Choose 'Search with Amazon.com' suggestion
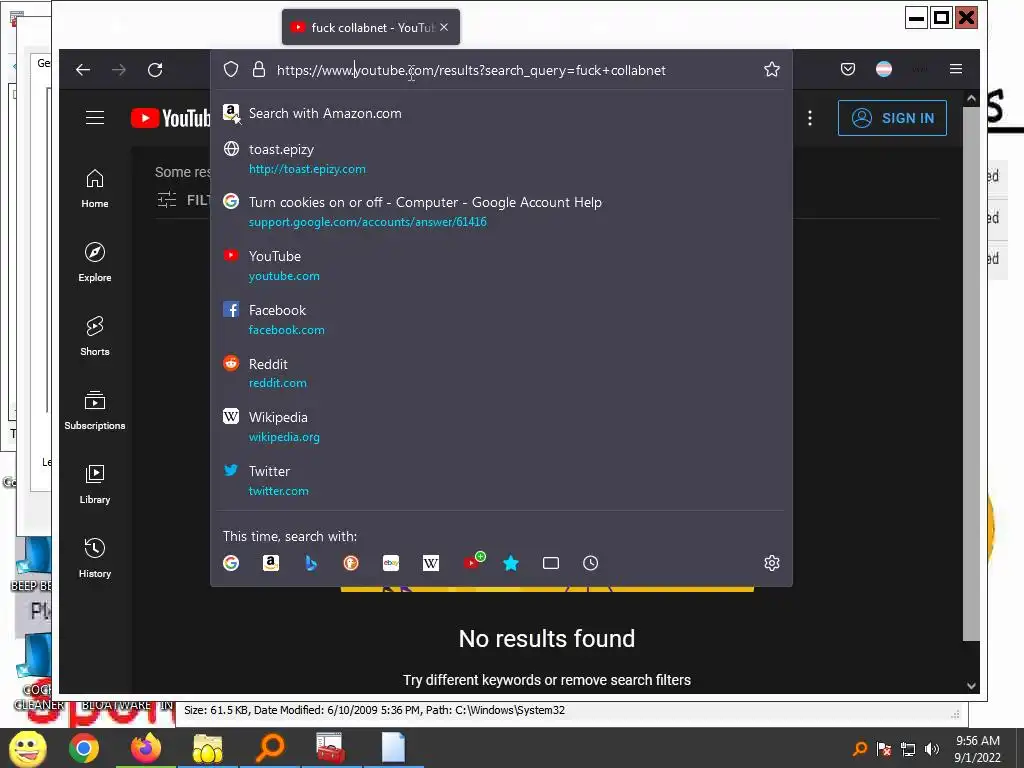This screenshot has width=1024, height=768. tap(501, 113)
